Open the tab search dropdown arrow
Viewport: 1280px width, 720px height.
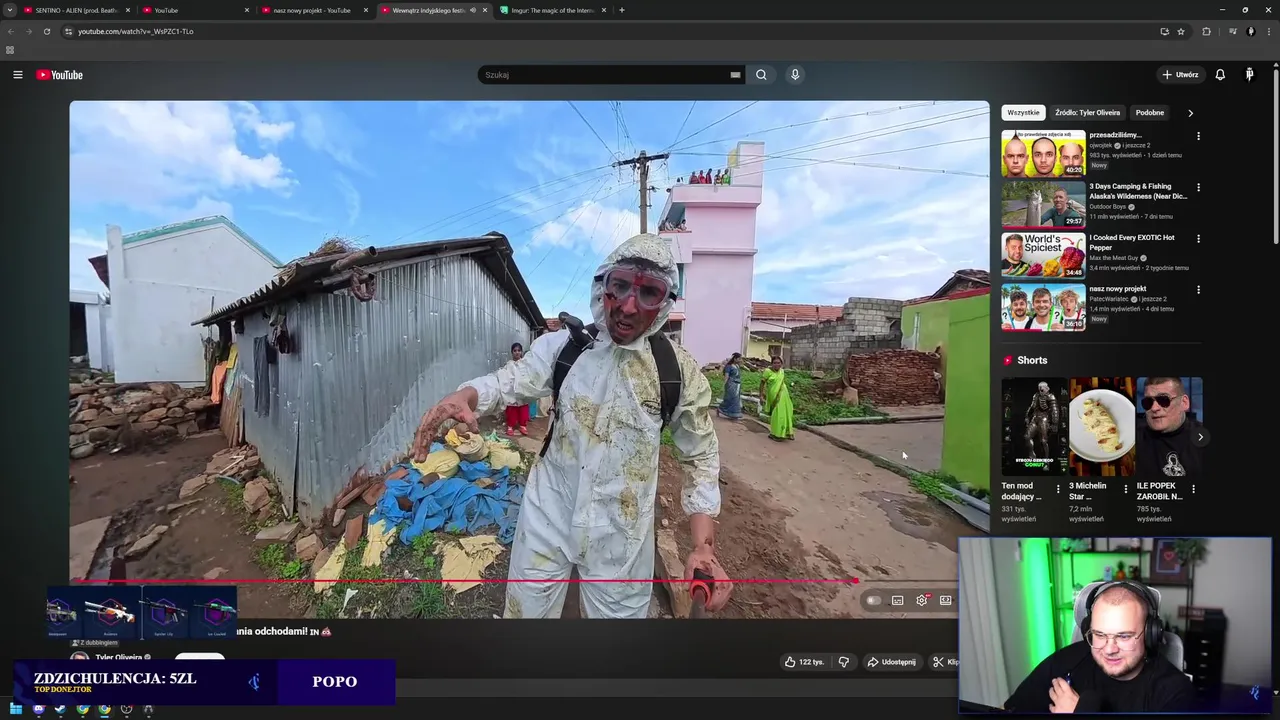[10, 10]
